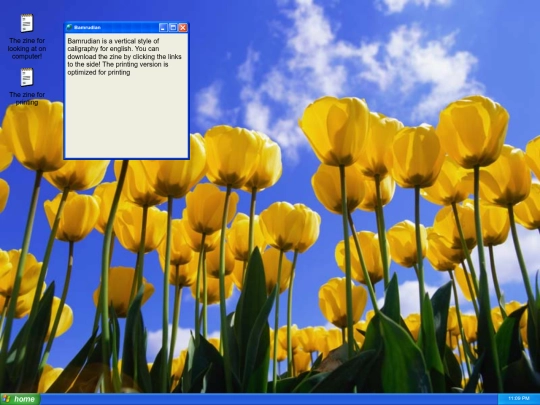Click the home start button
This screenshot has width=540, height=405.
[20, 399]
